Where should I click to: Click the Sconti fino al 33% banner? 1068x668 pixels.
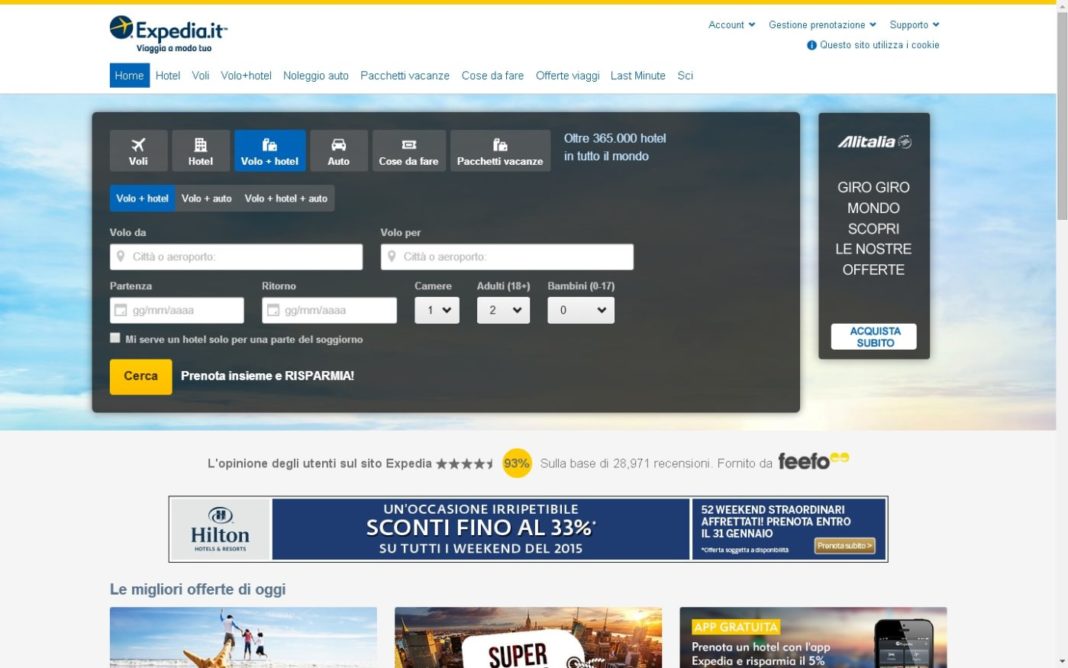[x=481, y=529]
